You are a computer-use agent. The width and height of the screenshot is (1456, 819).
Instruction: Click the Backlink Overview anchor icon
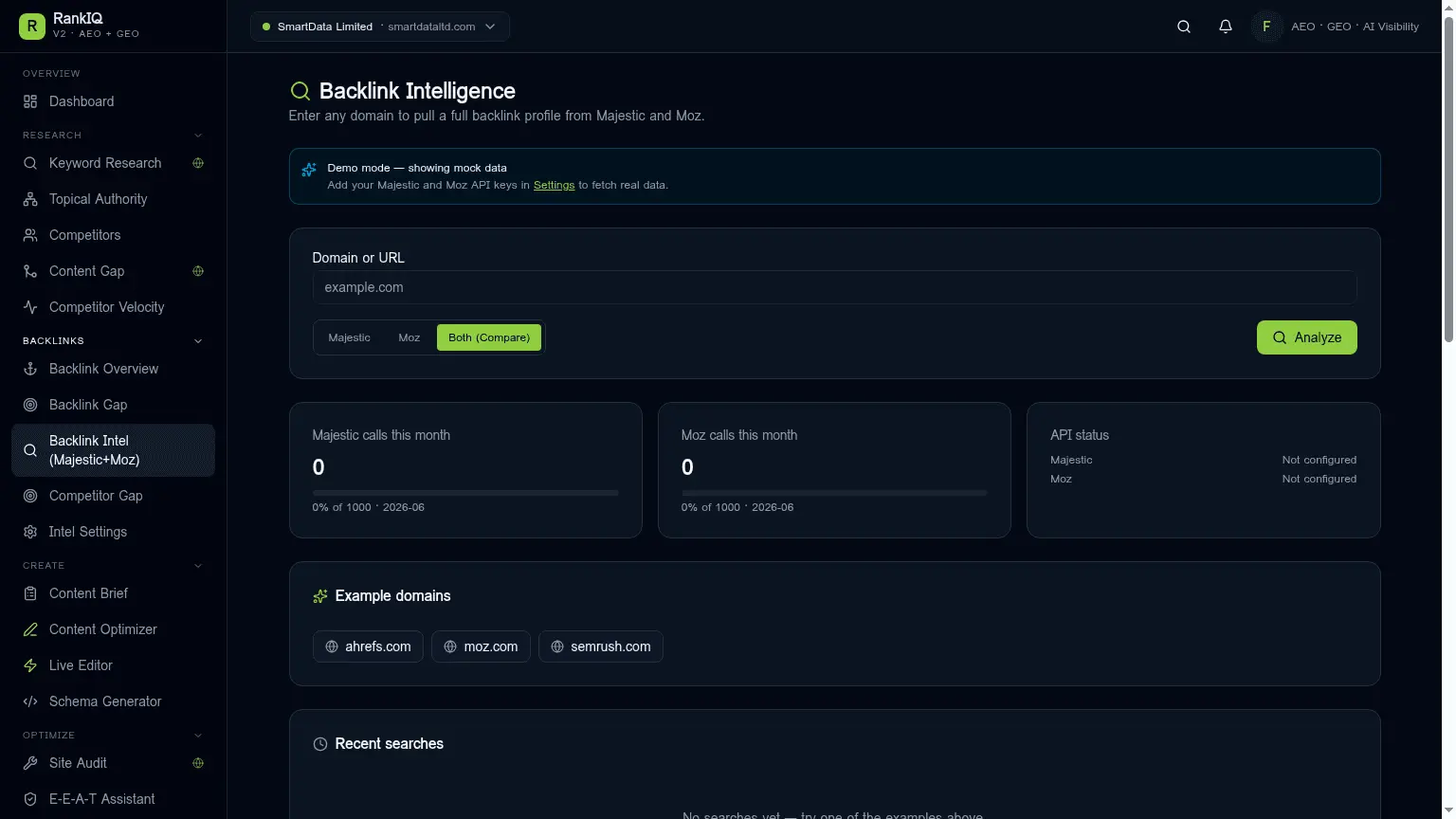pos(30,369)
